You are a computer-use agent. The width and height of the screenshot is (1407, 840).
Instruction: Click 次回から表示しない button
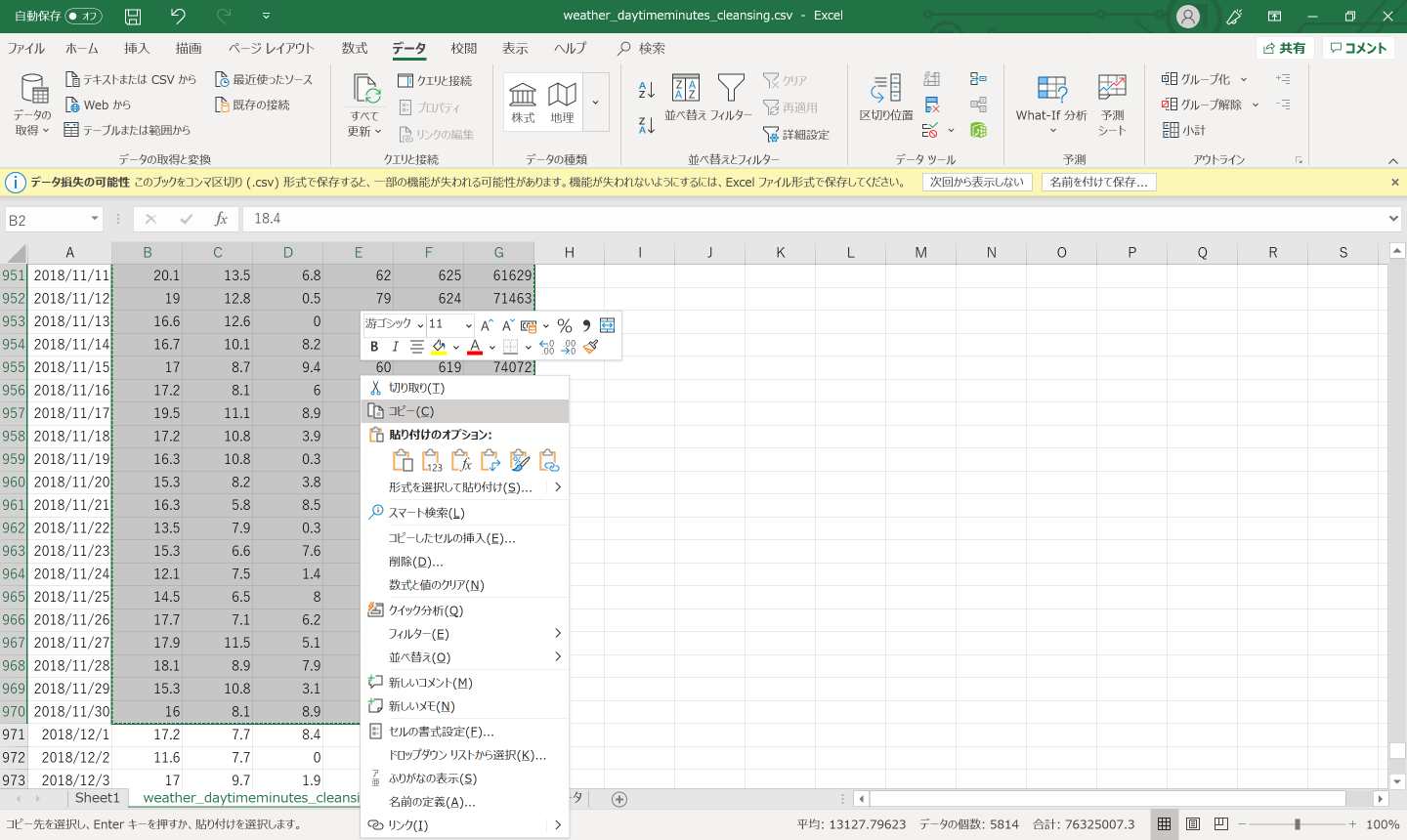(x=977, y=182)
